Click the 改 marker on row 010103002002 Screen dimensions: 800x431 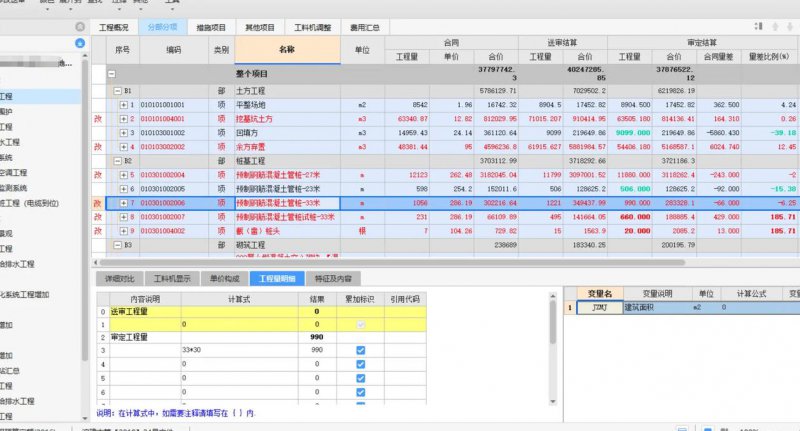point(98,147)
